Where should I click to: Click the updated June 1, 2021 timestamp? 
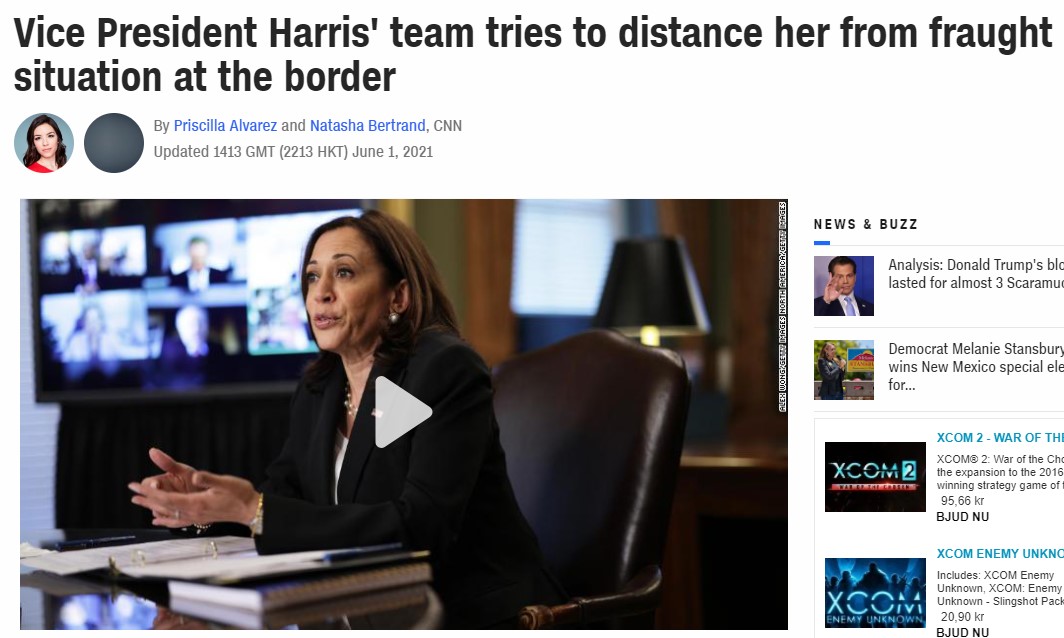[293, 151]
